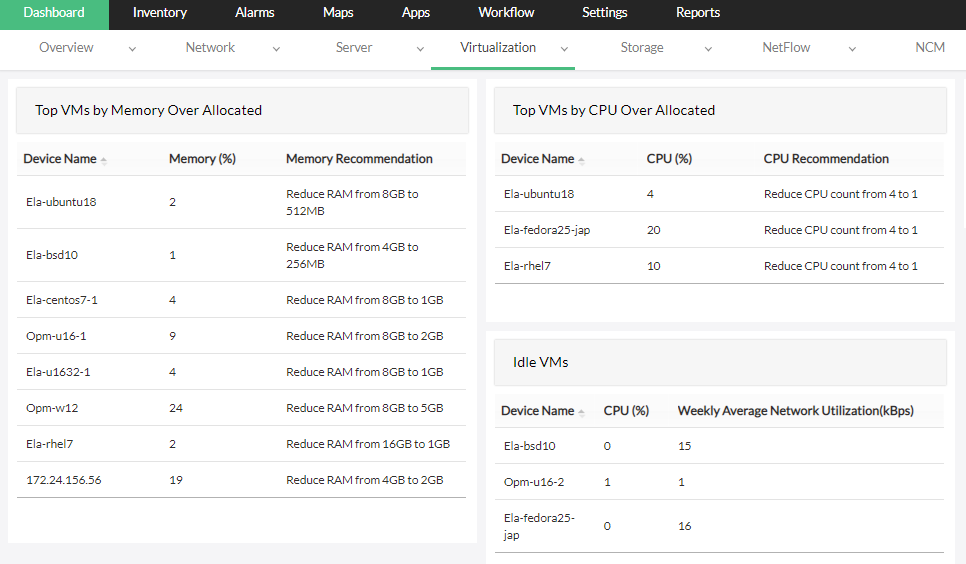Screen dimensions: 966x564
Task: Select the Storage dashboard tab
Action: pos(642,47)
